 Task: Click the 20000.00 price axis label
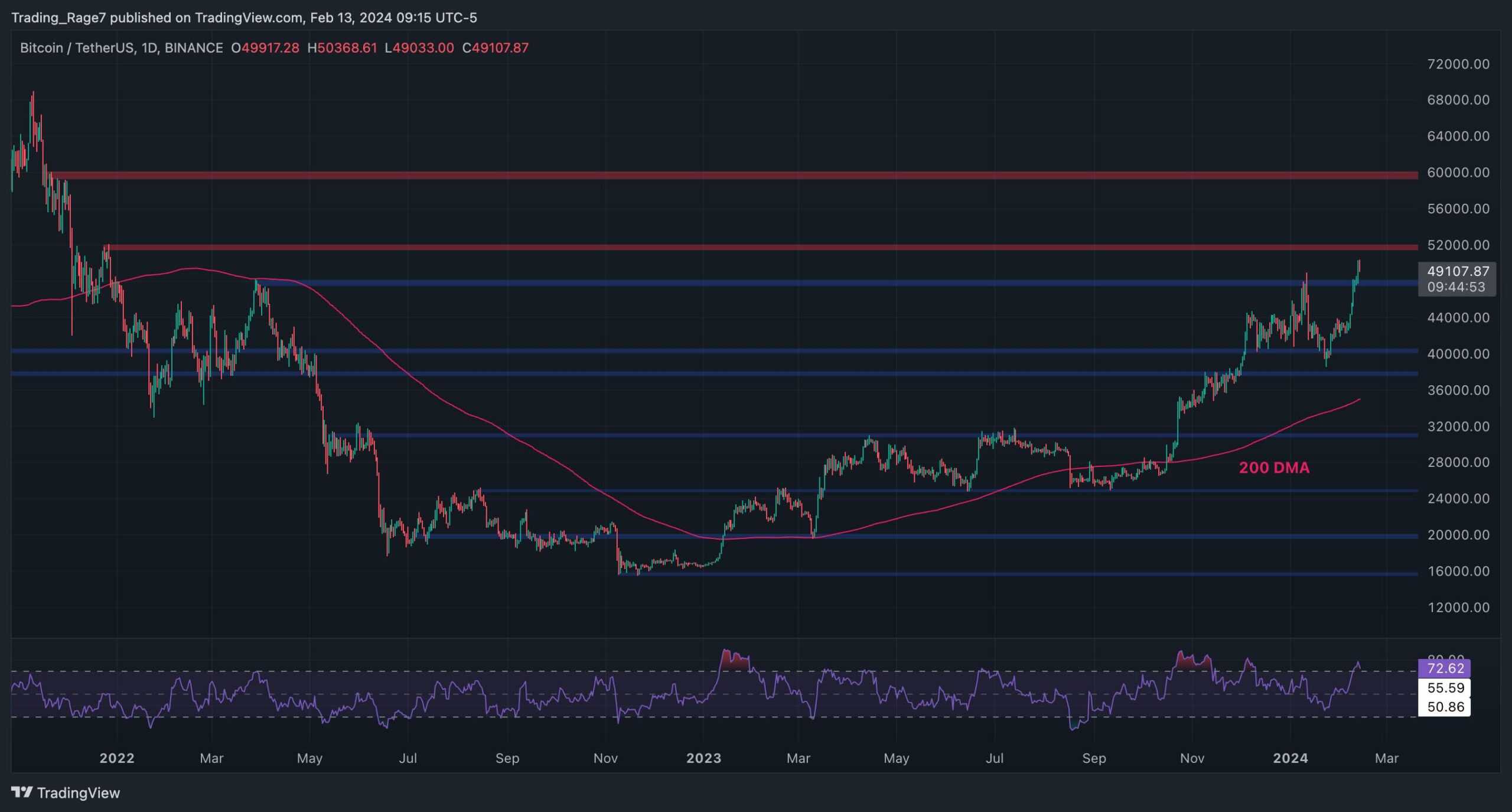pyautogui.click(x=1458, y=535)
